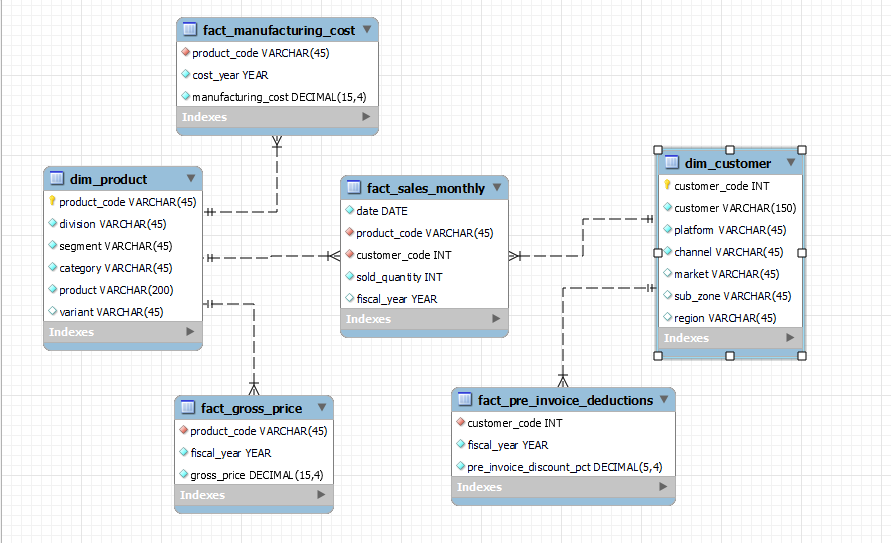Click the top-left resize handle of dim_customer
Screen dimensions: 891x543
[658, 150]
